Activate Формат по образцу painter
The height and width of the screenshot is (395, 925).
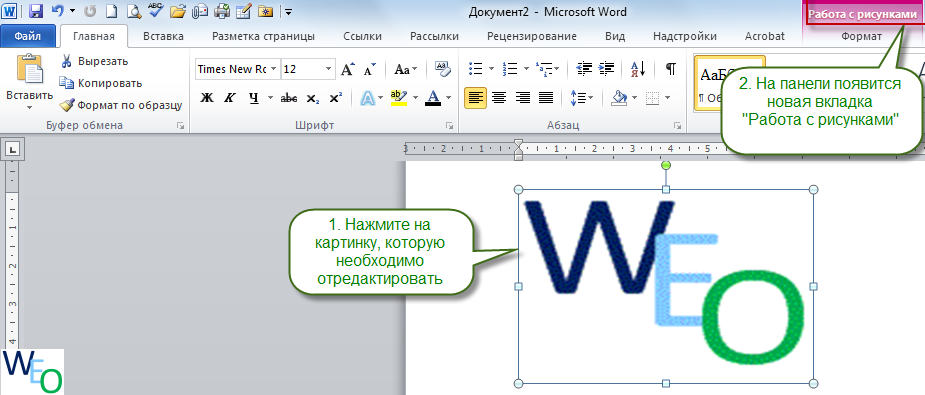121,106
